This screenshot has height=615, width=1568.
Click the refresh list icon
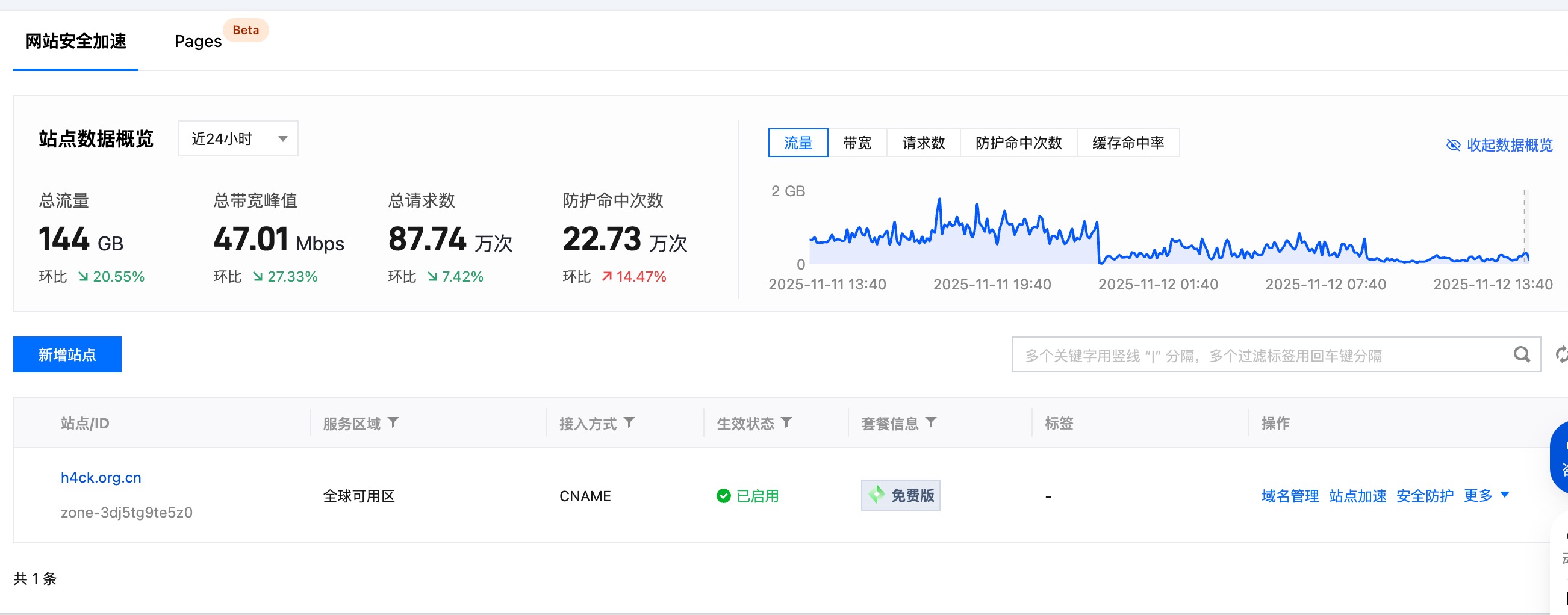point(1561,354)
